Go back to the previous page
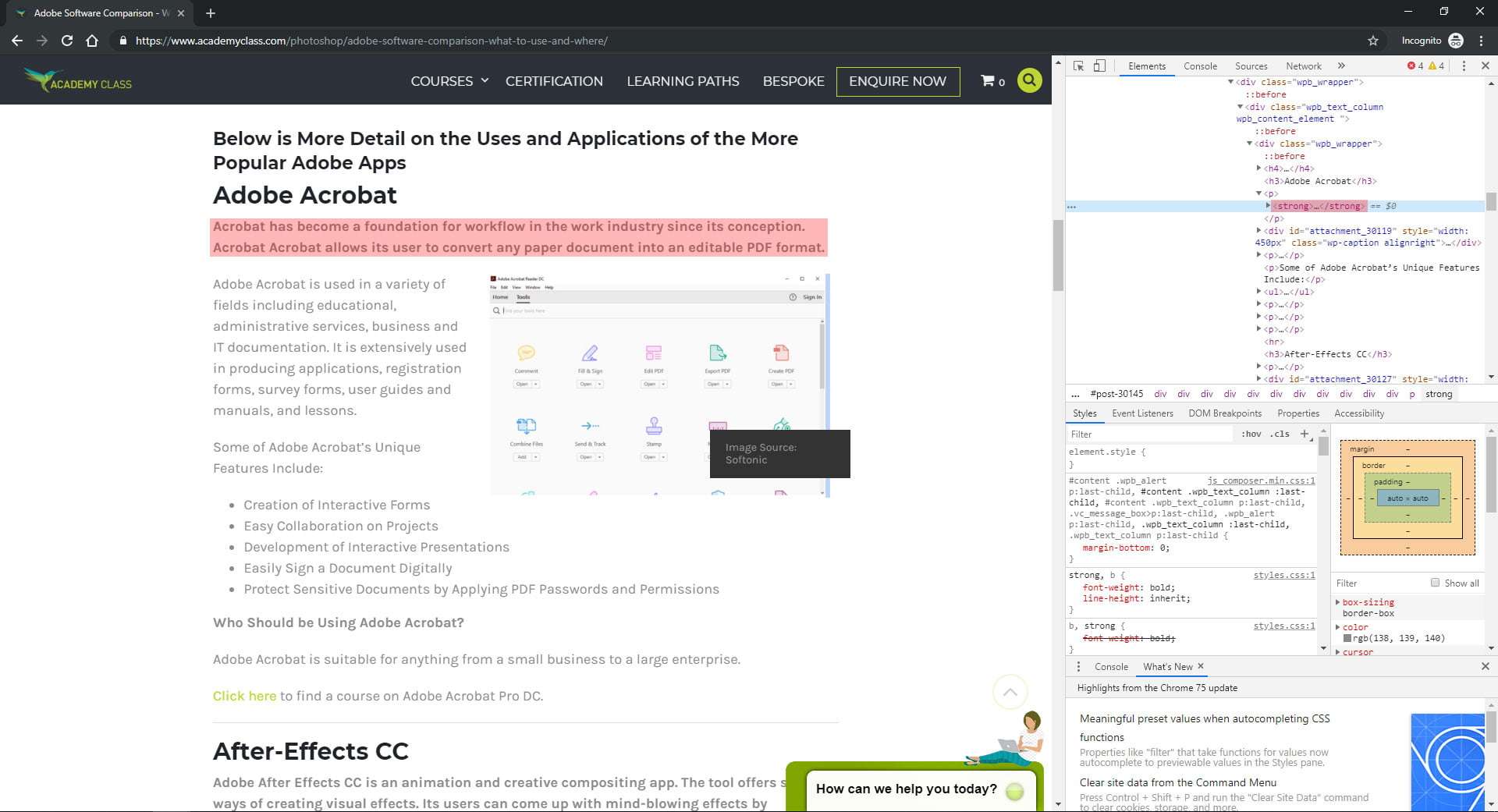This screenshot has width=1498, height=812. coord(17,41)
